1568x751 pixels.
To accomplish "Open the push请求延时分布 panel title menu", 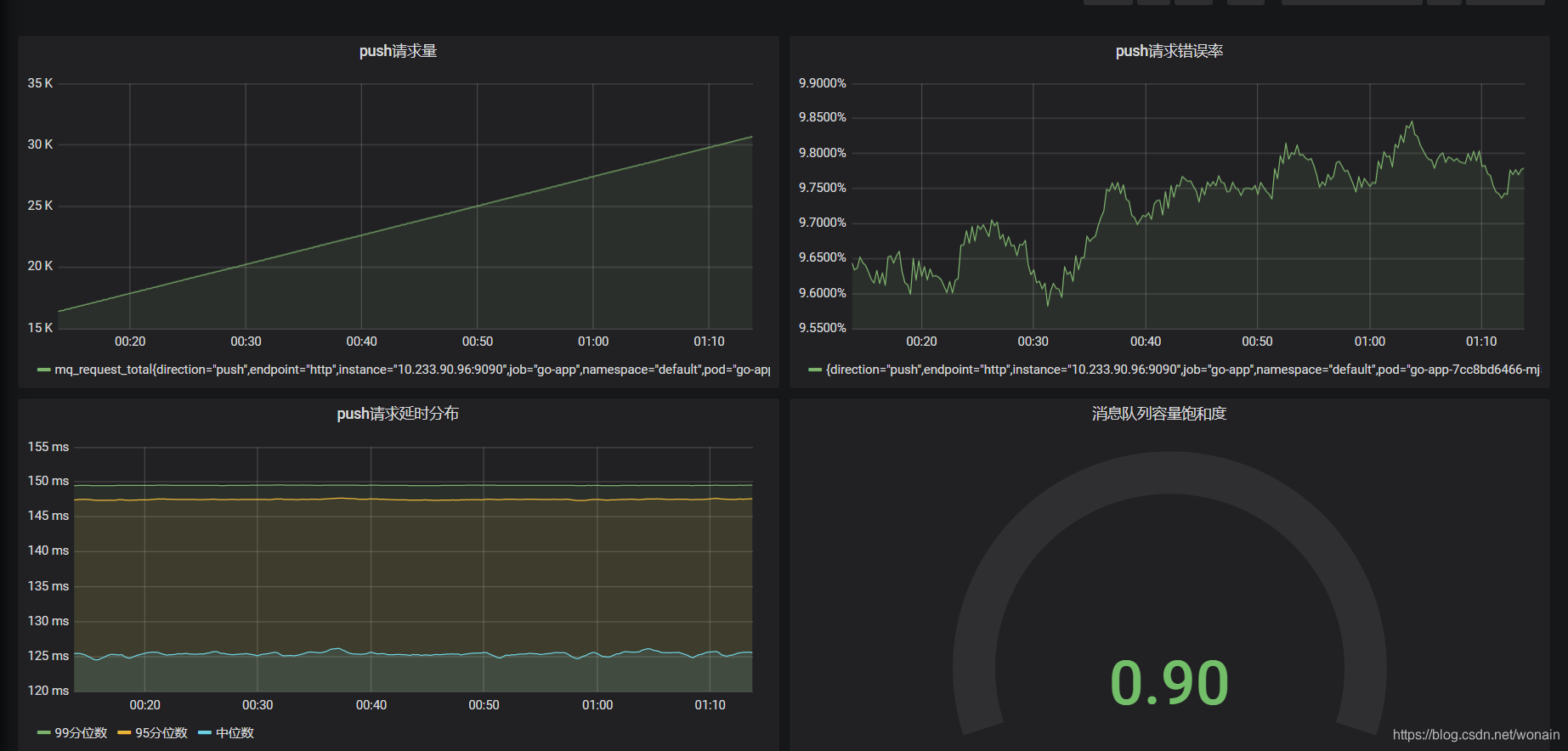I will 398,414.
